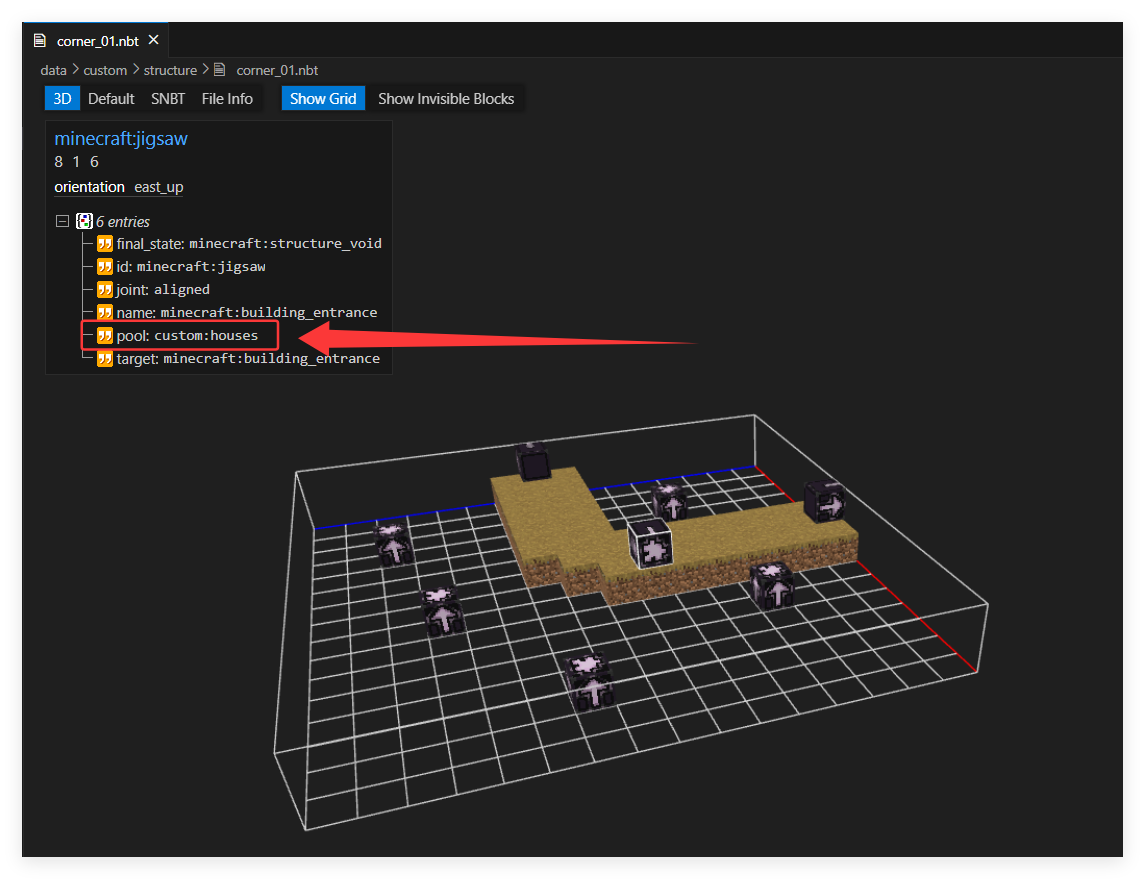This screenshot has width=1145, height=879.
Task: Select the right-arrow jigsaw block at path's east end
Action: (x=824, y=501)
